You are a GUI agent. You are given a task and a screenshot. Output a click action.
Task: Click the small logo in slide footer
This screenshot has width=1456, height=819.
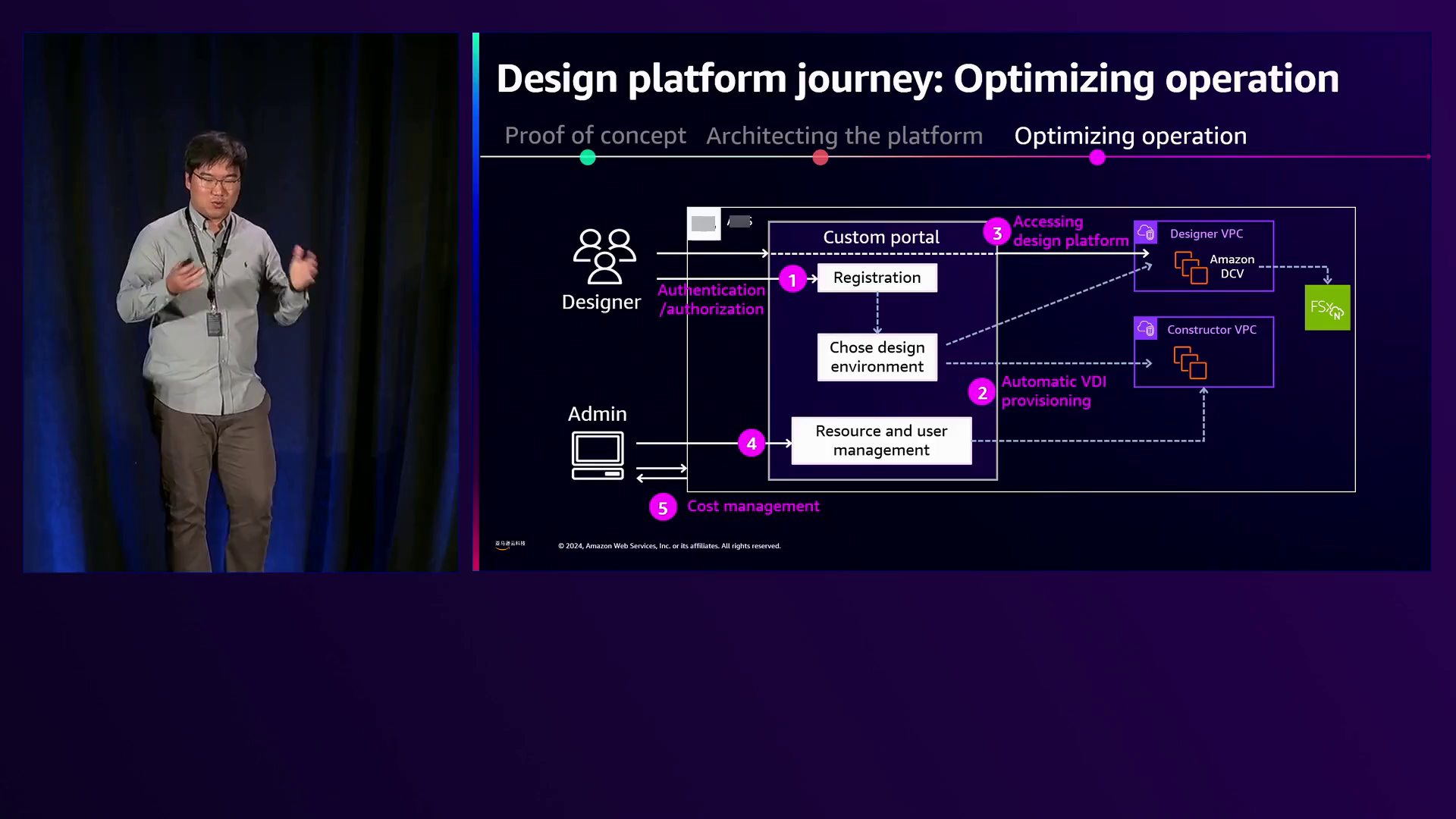click(510, 544)
